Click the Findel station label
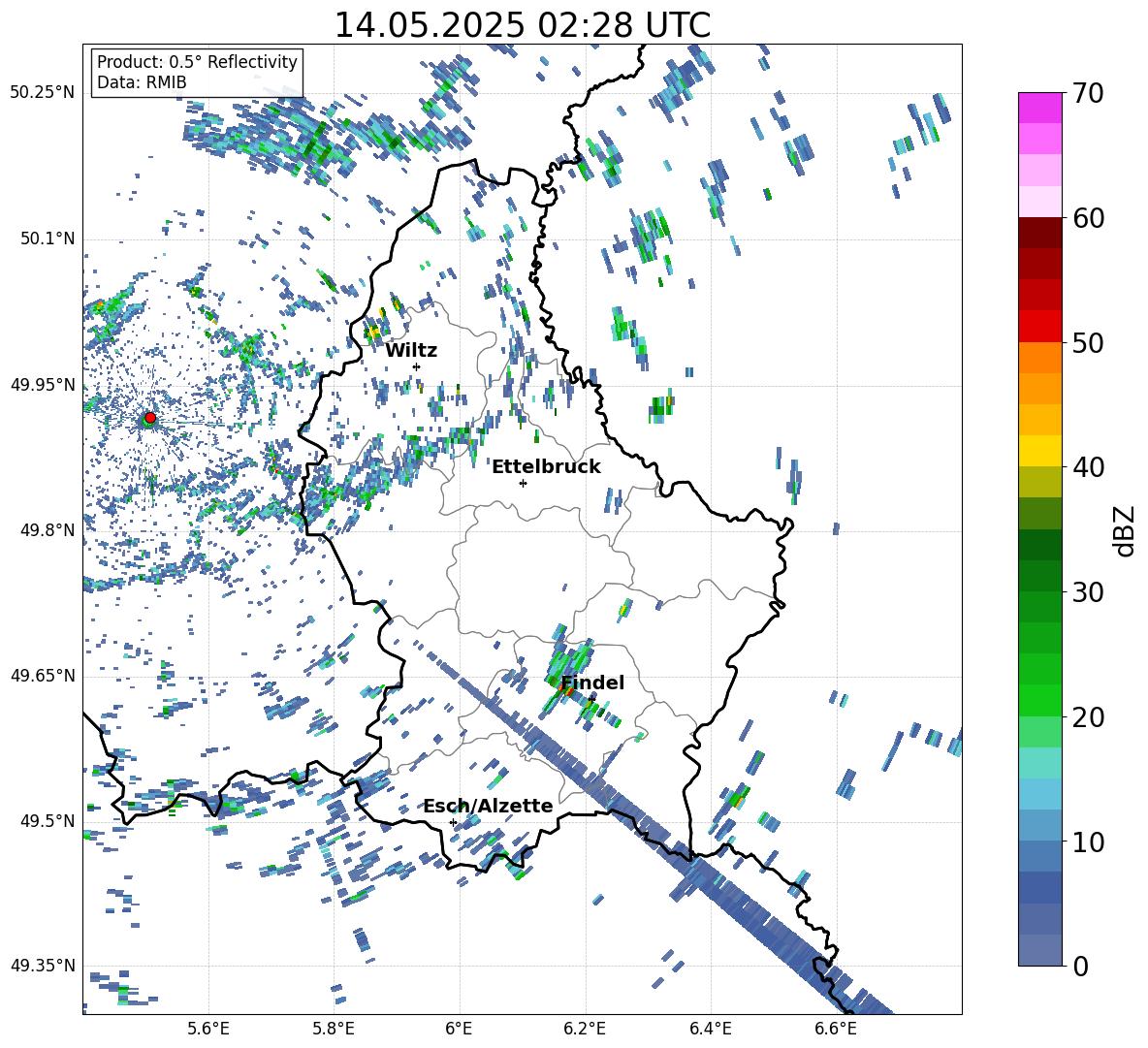 pos(592,683)
